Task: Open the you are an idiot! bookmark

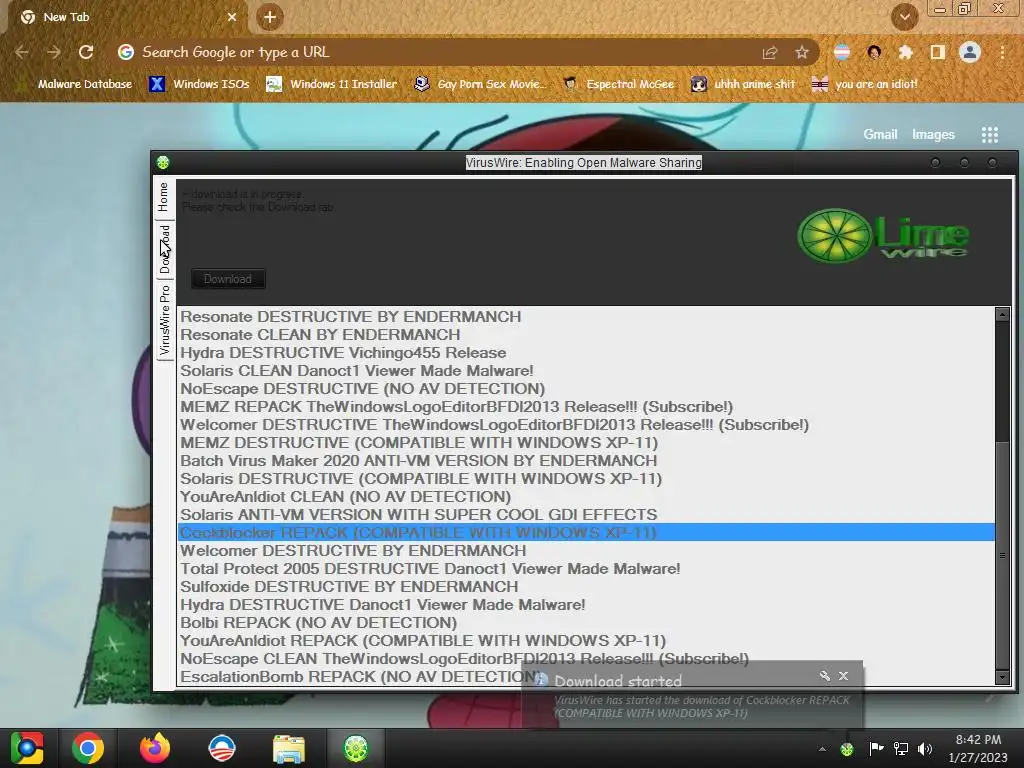Action: pyautogui.click(x=865, y=84)
